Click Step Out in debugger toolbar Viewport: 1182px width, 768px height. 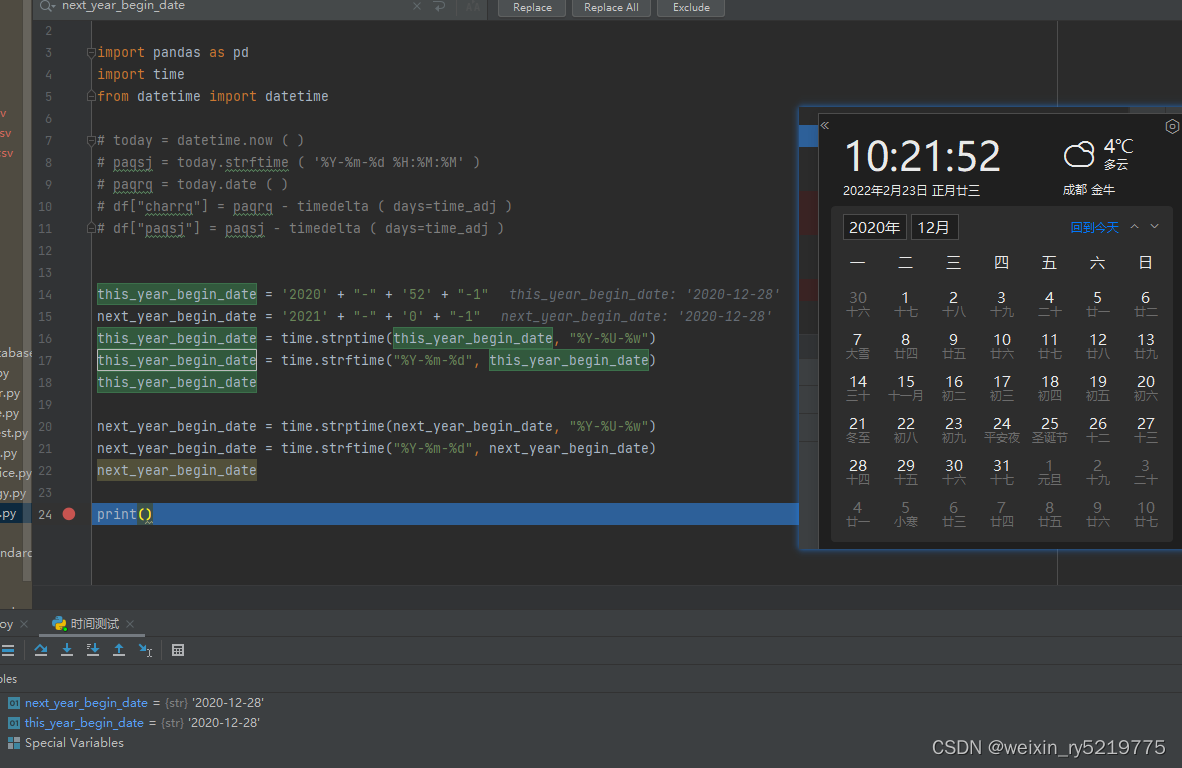(119, 650)
